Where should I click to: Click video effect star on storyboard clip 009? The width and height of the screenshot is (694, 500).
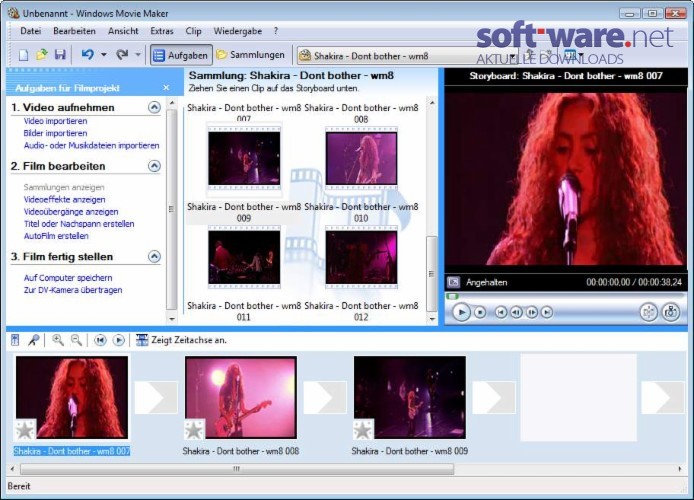tap(363, 429)
